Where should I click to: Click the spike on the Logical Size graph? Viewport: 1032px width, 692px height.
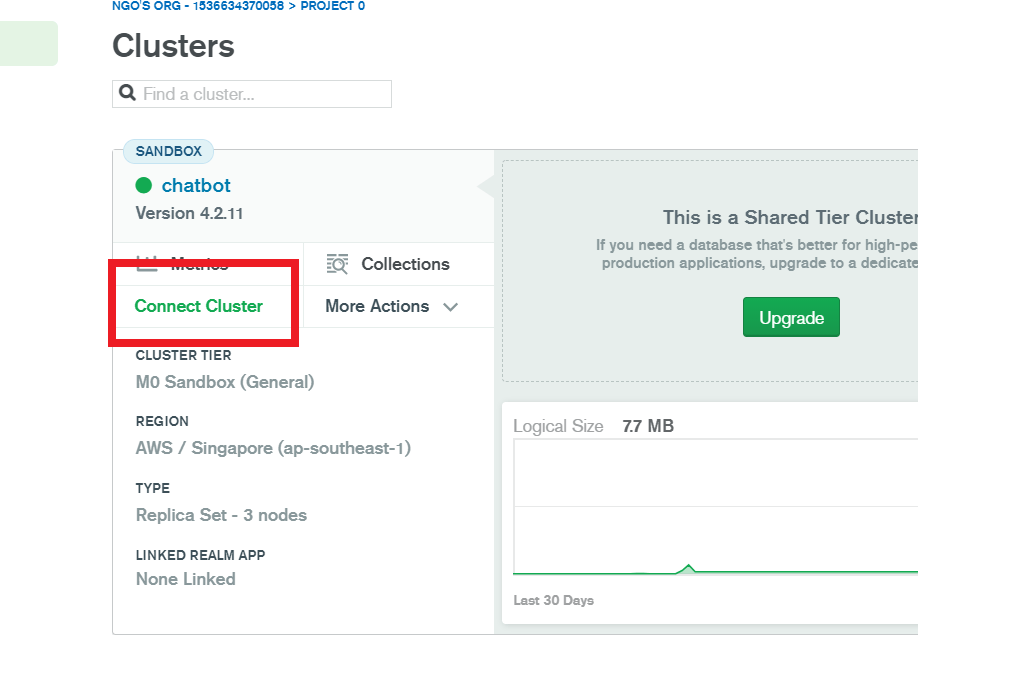point(688,567)
